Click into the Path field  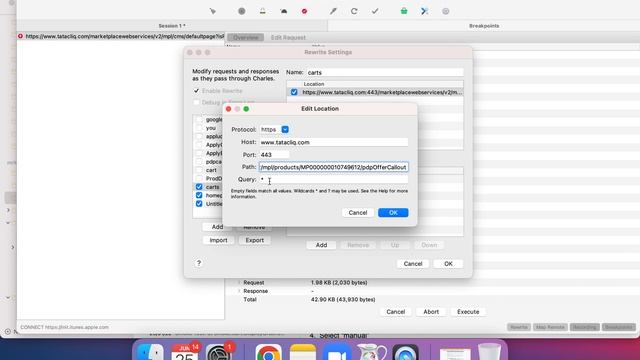coord(333,167)
